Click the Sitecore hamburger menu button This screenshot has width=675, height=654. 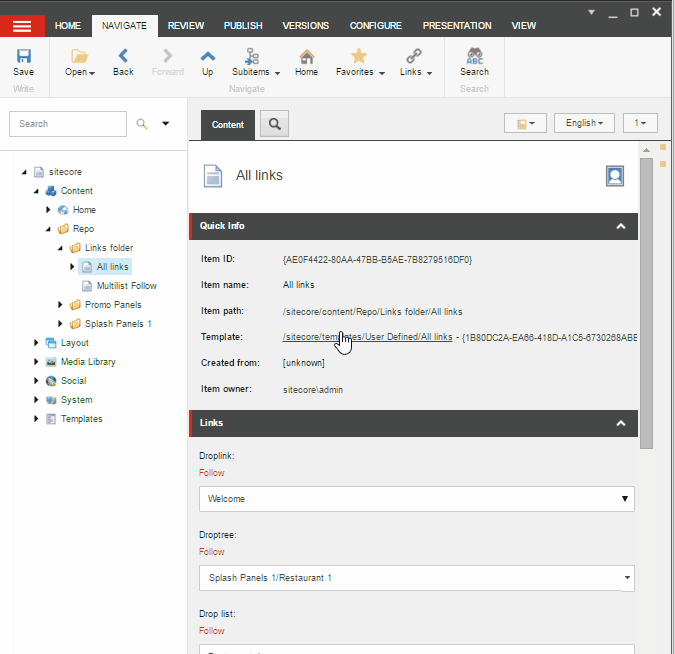pyautogui.click(x=22, y=26)
